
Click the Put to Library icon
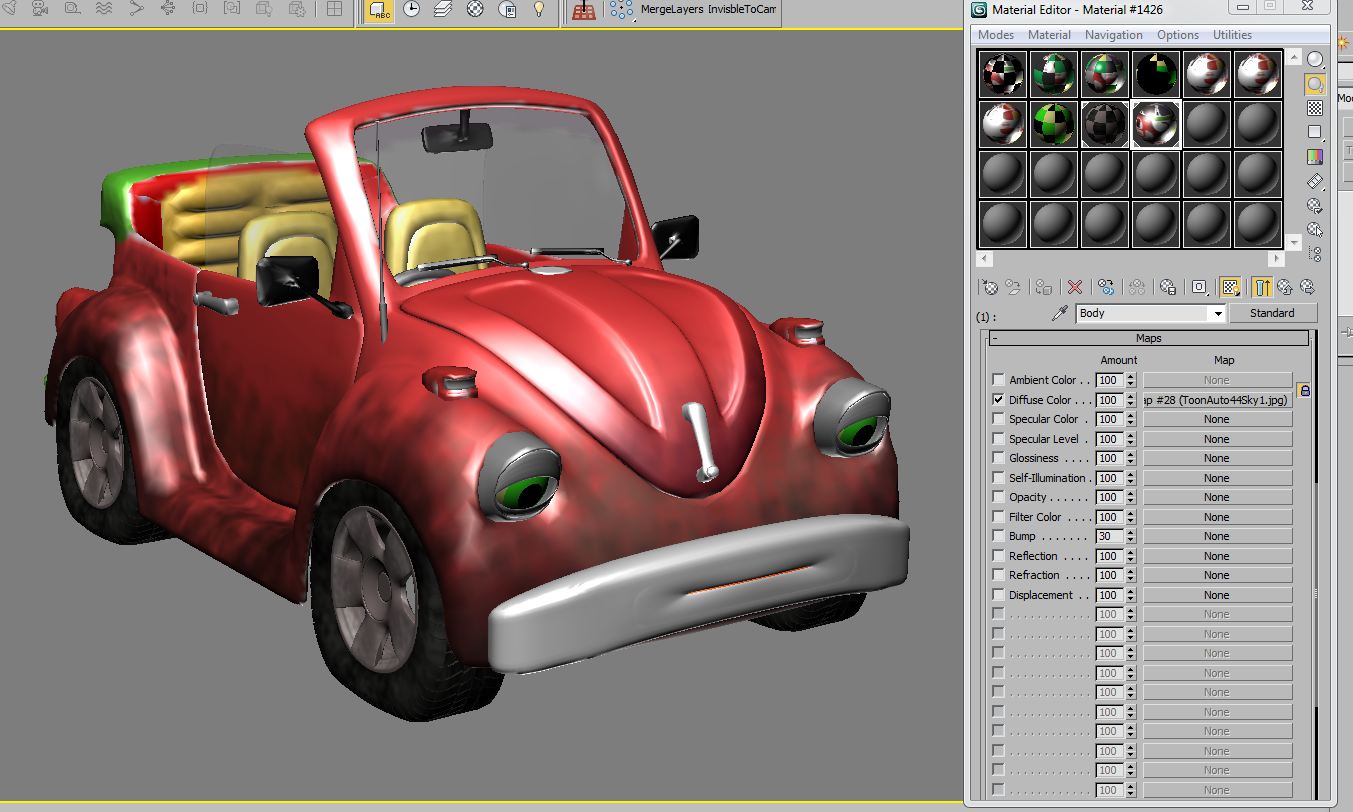pyautogui.click(x=1167, y=287)
